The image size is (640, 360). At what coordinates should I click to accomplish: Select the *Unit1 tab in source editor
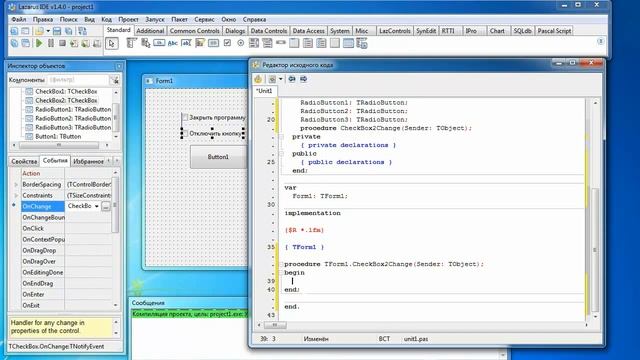coord(264,91)
